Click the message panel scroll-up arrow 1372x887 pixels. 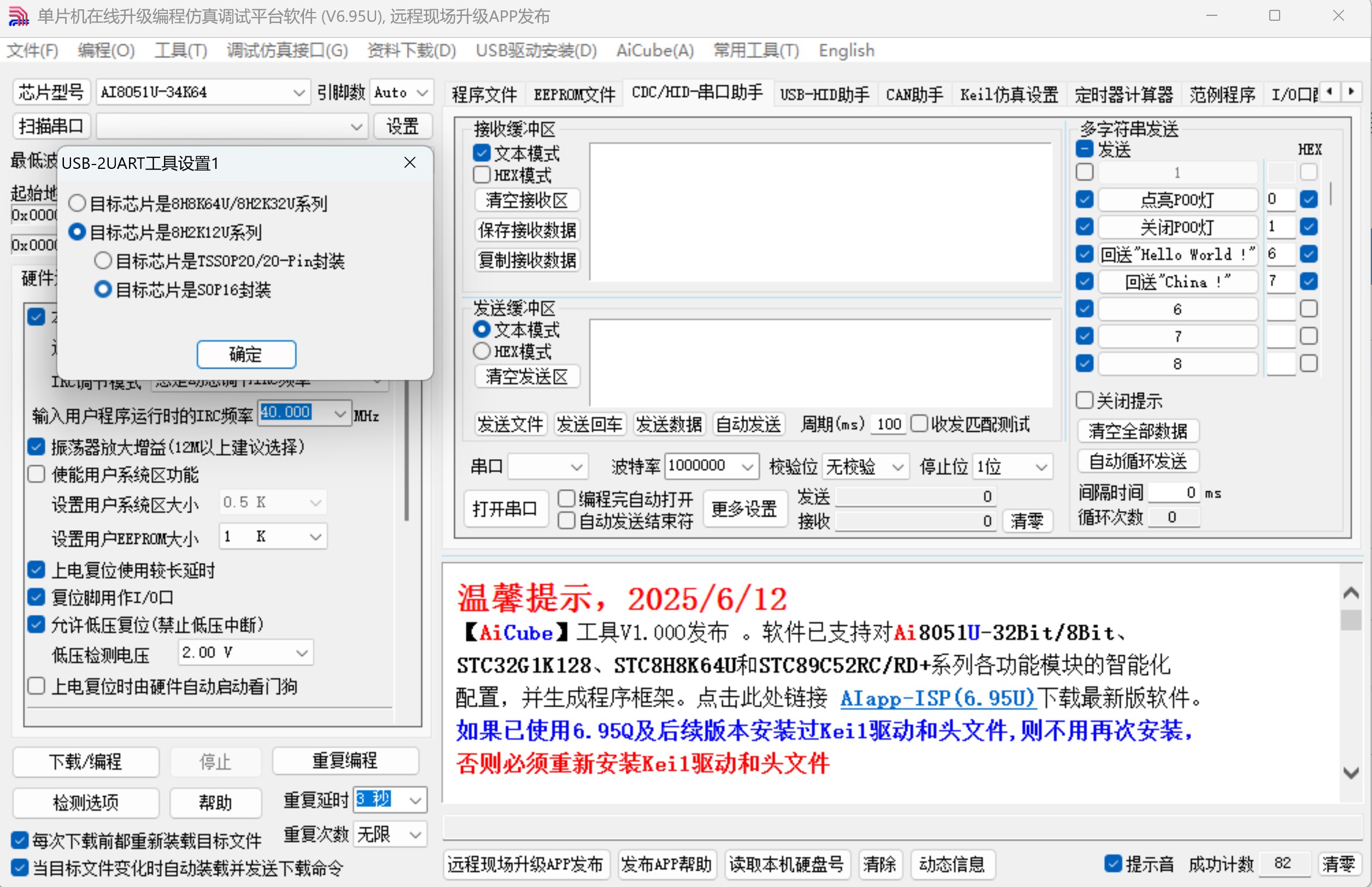coord(1351,594)
